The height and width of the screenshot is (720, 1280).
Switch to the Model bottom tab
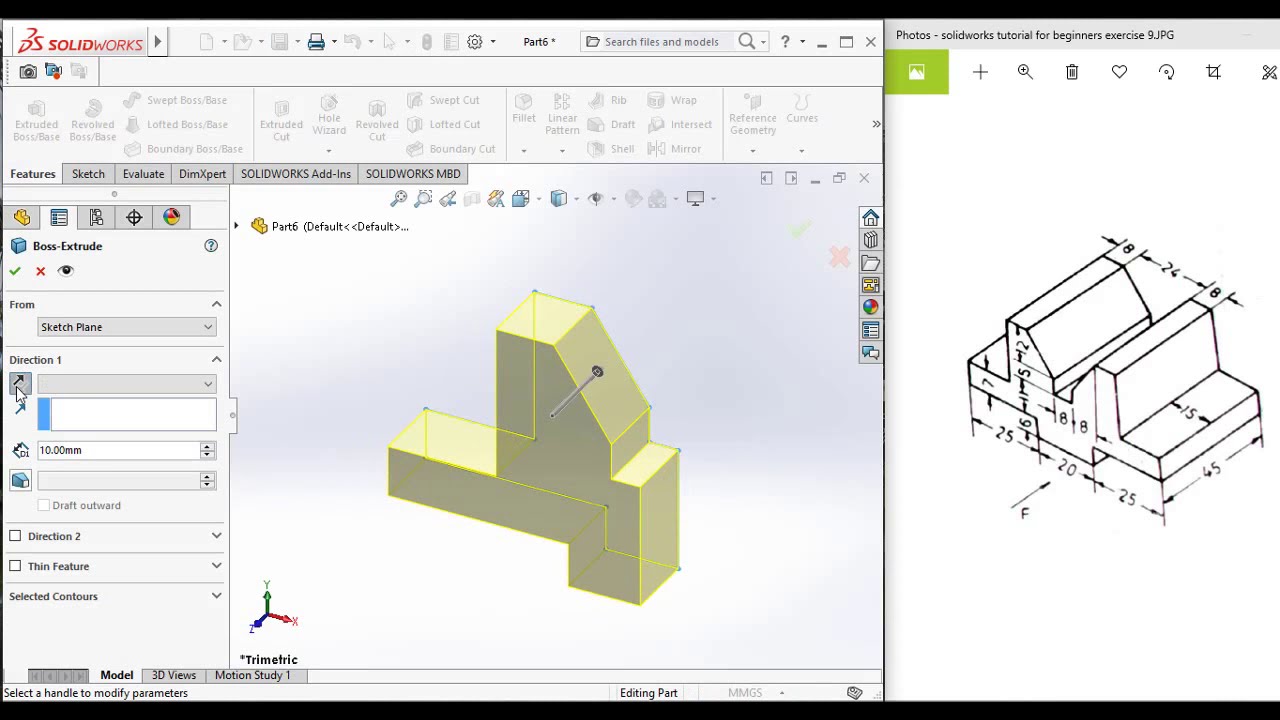[116, 675]
